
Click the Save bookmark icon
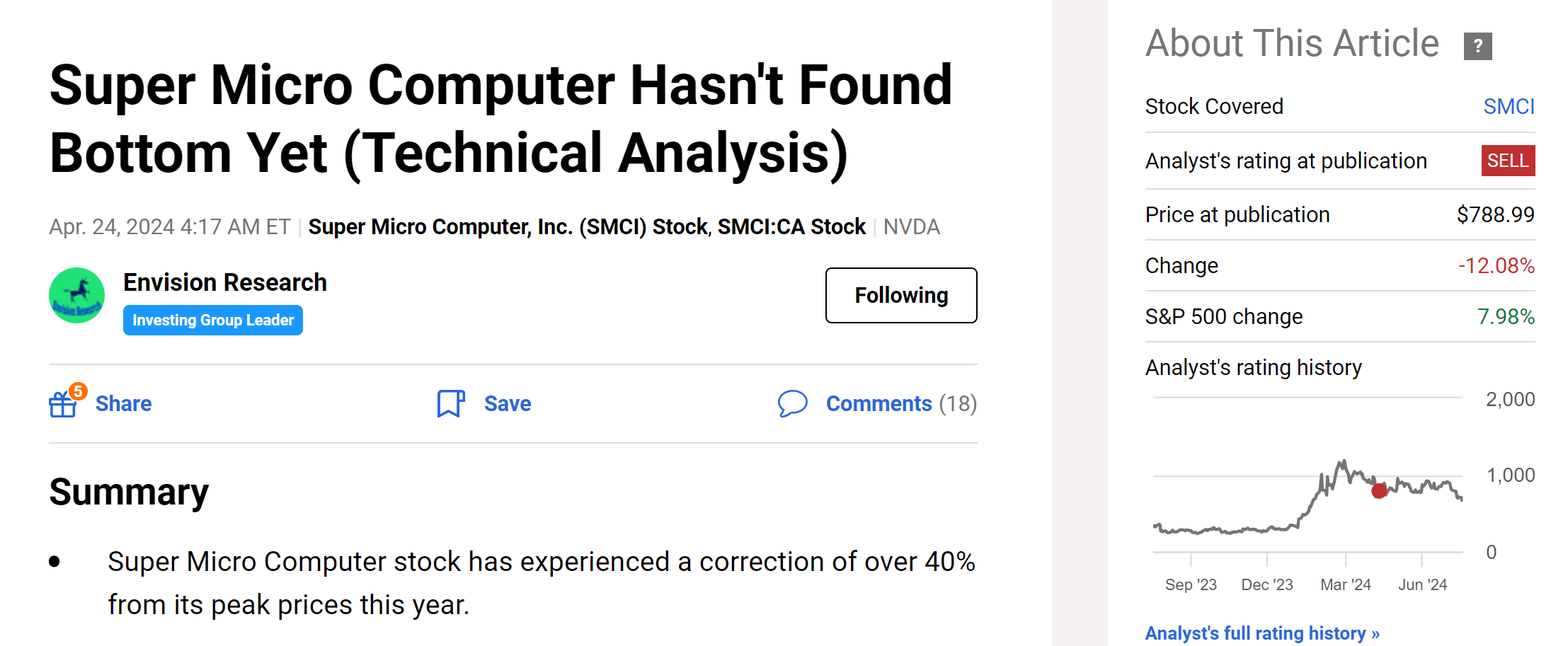[x=450, y=403]
